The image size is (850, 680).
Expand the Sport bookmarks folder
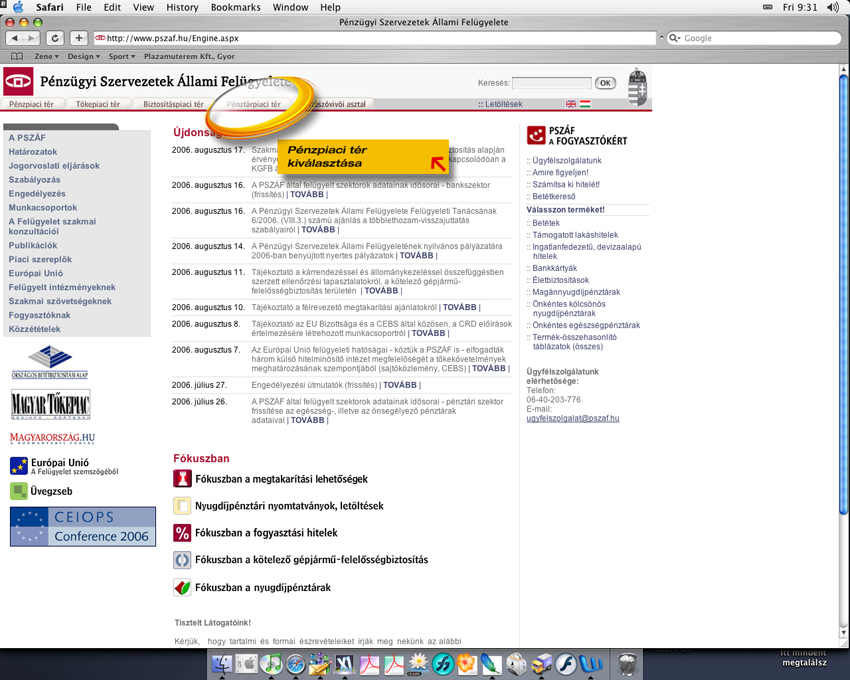[121, 56]
